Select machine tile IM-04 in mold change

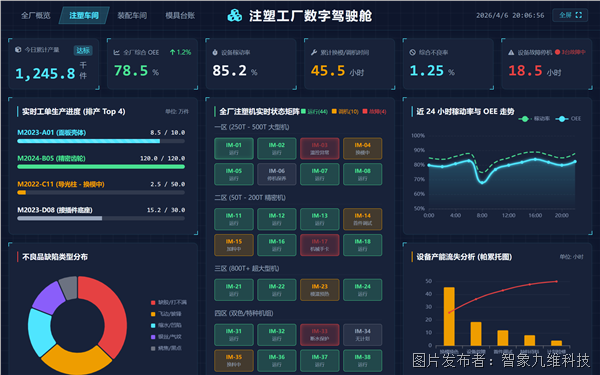click(362, 148)
